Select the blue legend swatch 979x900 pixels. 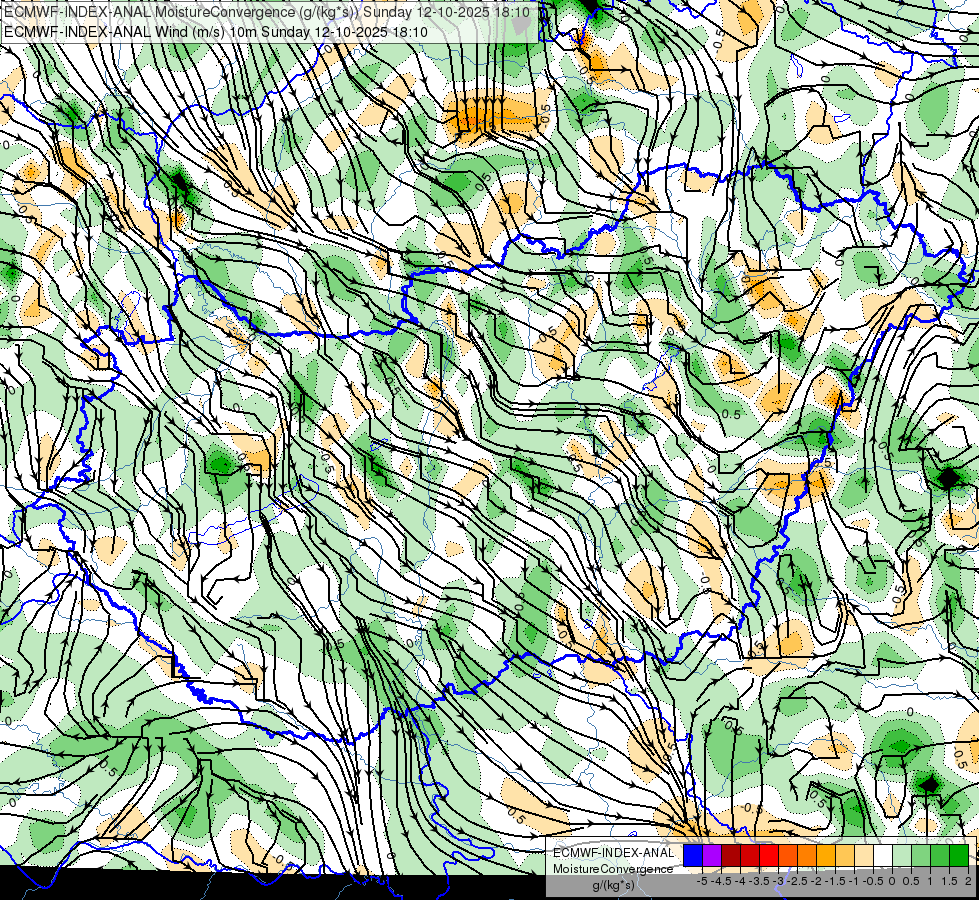(x=693, y=855)
